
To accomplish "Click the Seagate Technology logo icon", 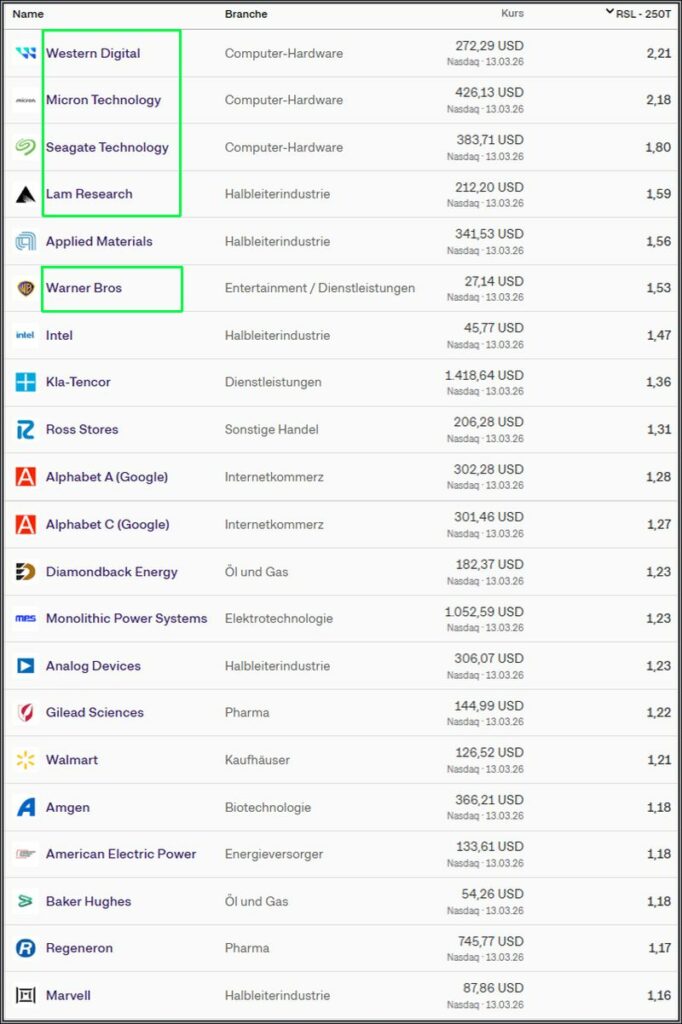I will point(26,147).
